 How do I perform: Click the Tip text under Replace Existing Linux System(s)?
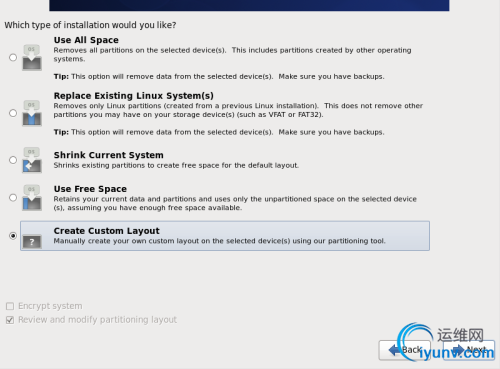(x=219, y=132)
